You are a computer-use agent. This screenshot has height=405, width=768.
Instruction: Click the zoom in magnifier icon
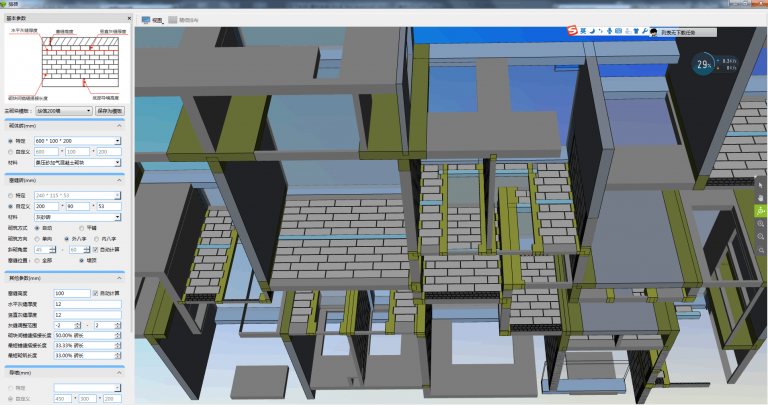(761, 224)
